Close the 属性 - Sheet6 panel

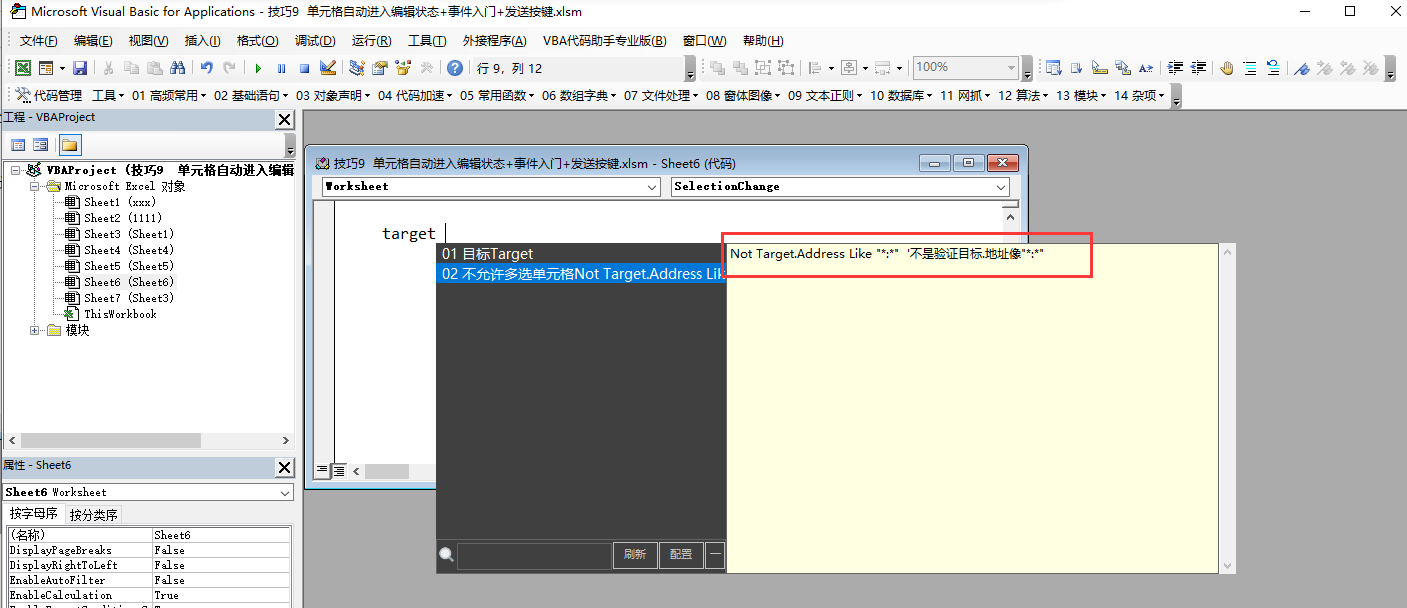285,468
